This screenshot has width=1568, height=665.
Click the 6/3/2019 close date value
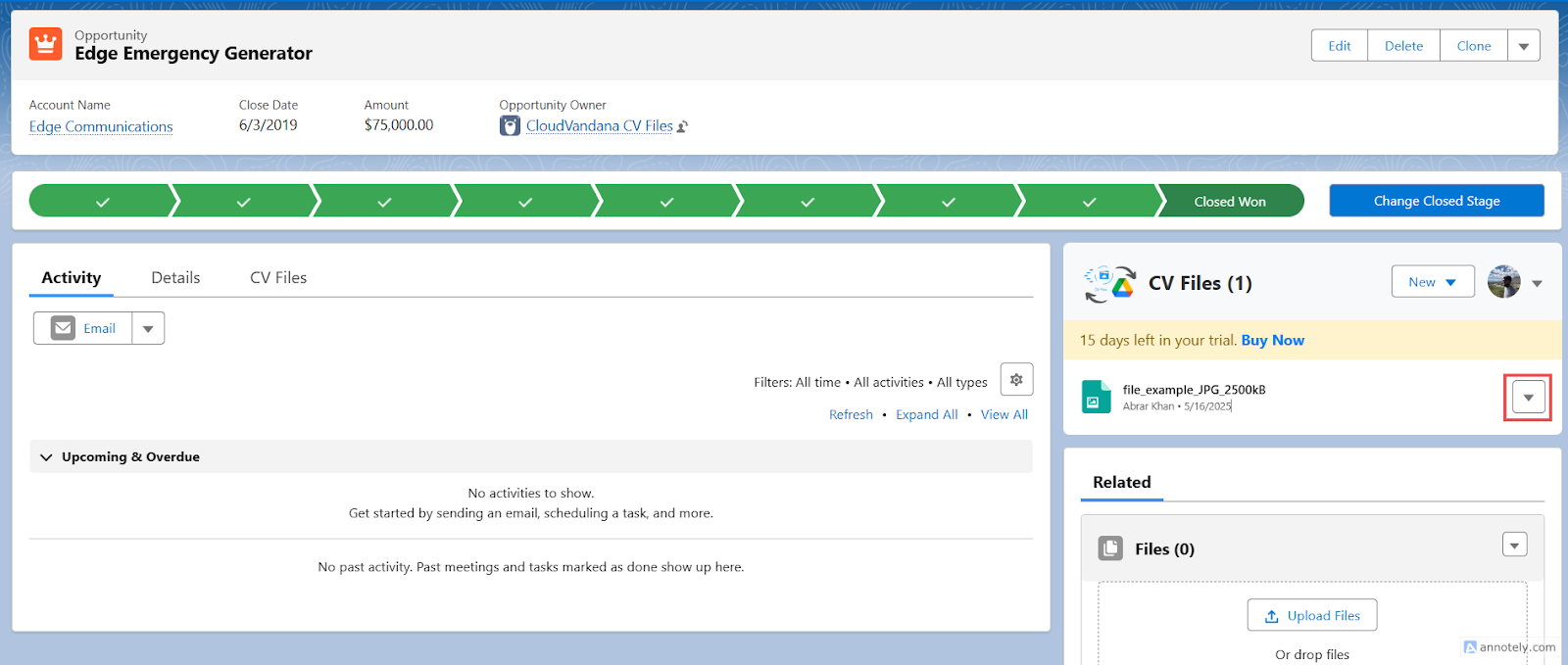point(269,125)
